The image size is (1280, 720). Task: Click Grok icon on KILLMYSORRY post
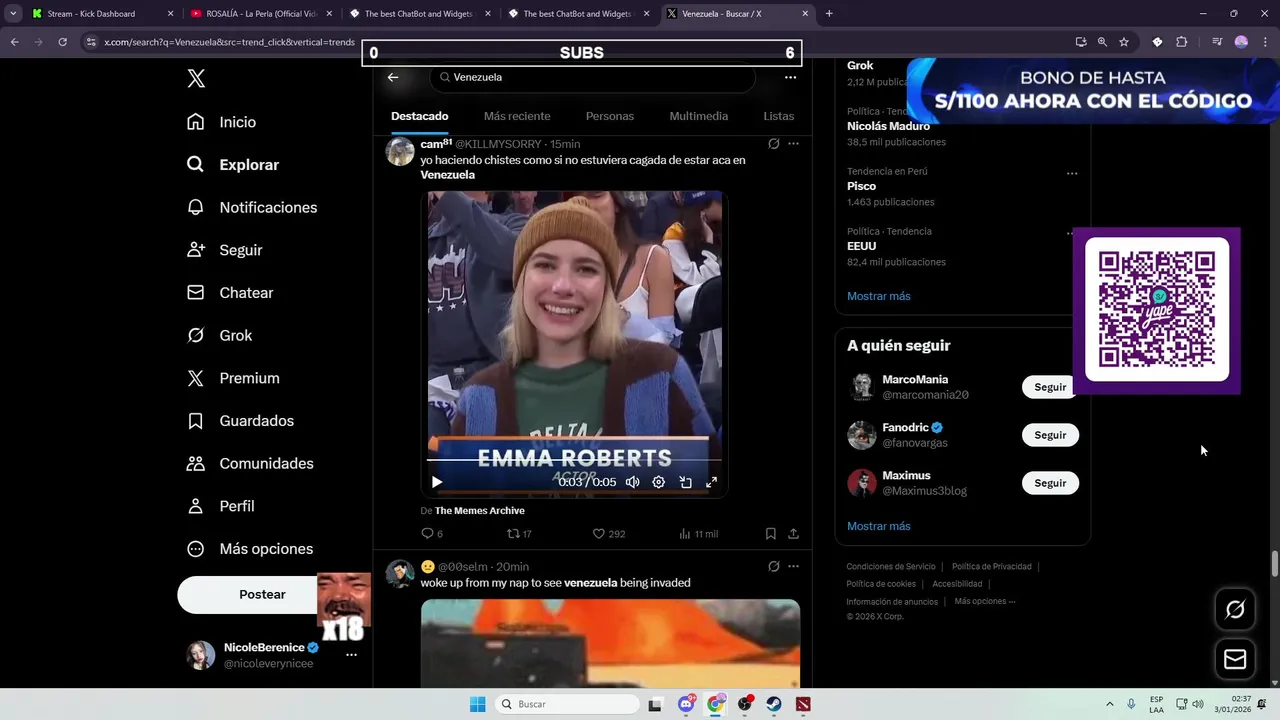[773, 144]
